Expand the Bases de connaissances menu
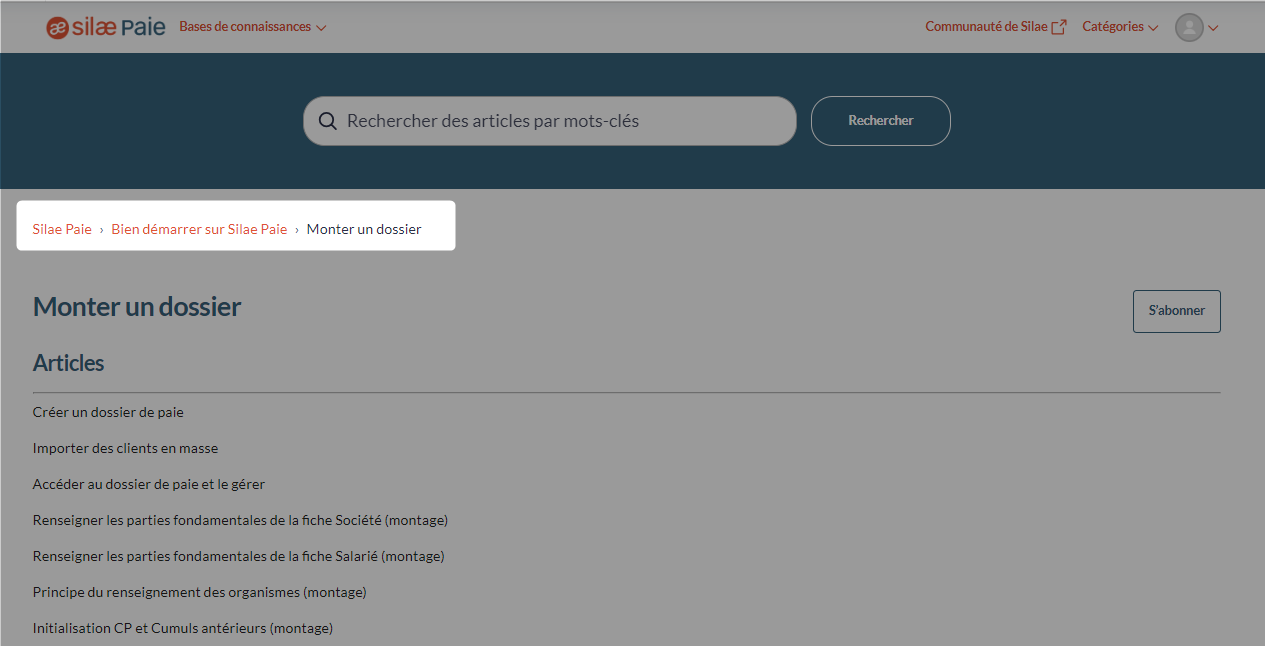 [x=252, y=27]
